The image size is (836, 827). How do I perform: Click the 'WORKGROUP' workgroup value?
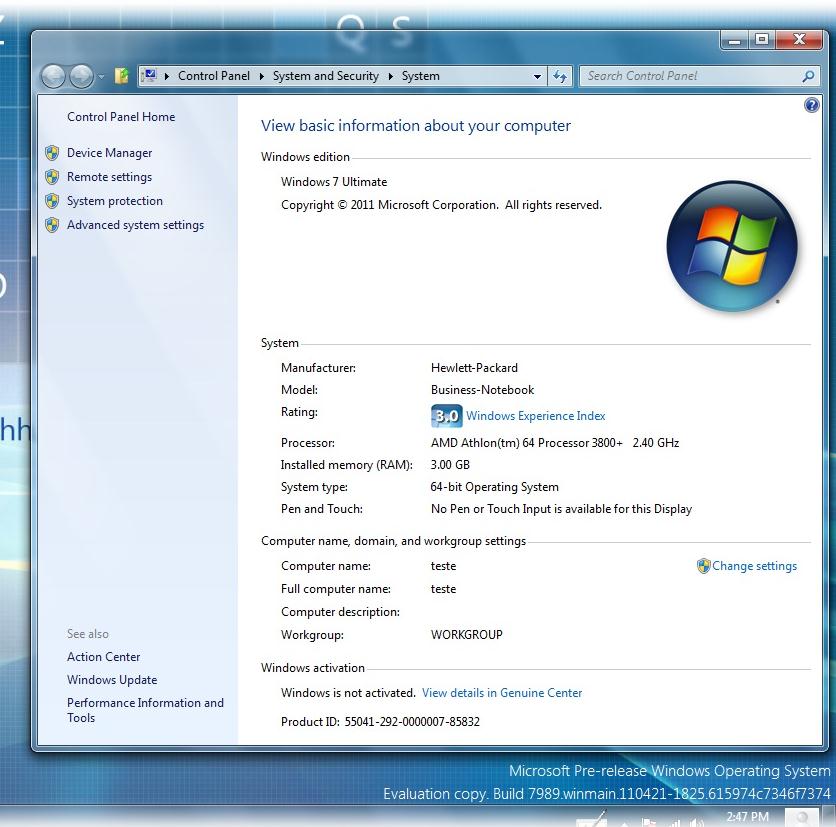coord(467,635)
